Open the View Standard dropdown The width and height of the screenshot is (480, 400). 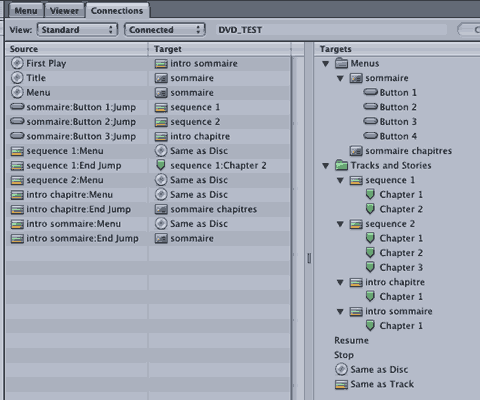[77, 30]
